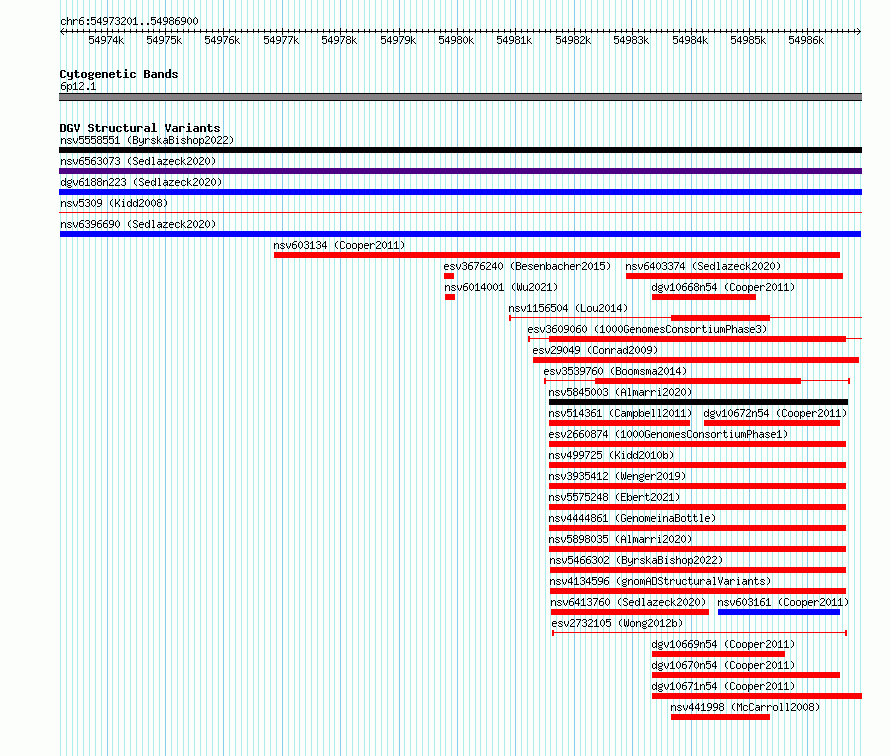Open nsv1156504 (Lou2014) variant label

[x=568, y=308]
